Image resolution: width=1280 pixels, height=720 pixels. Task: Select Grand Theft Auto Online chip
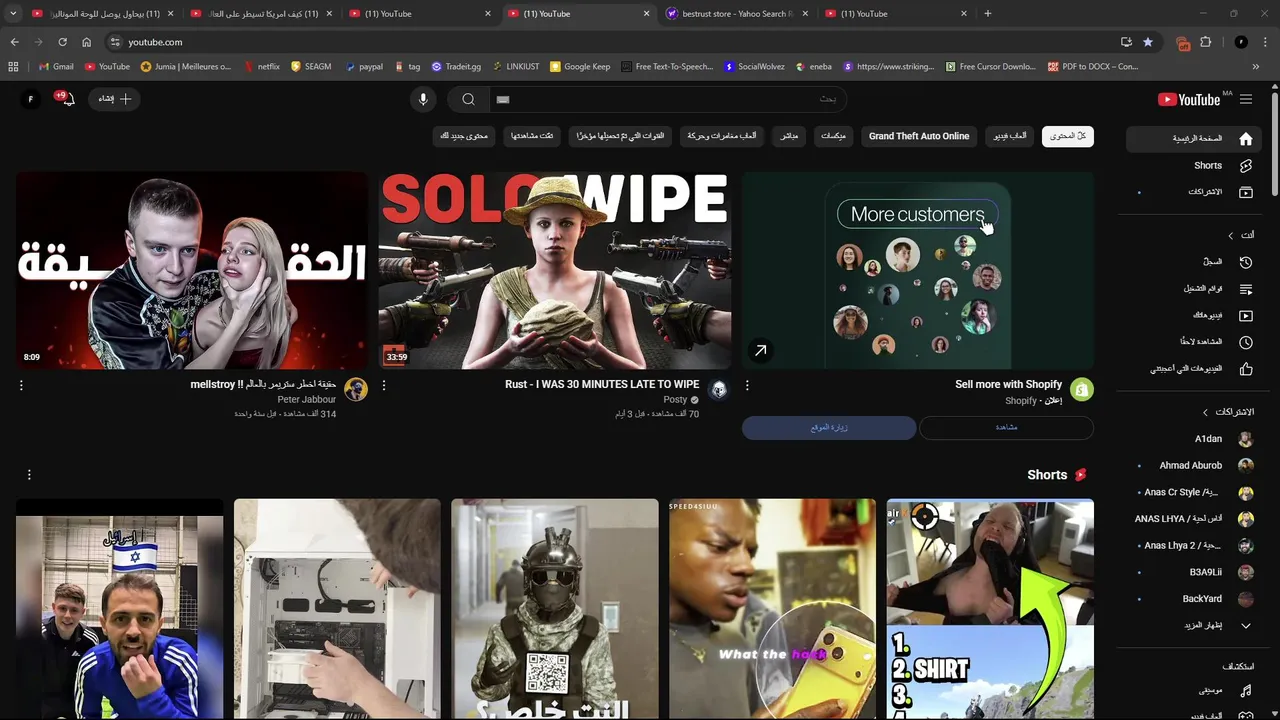pyautogui.click(x=919, y=136)
